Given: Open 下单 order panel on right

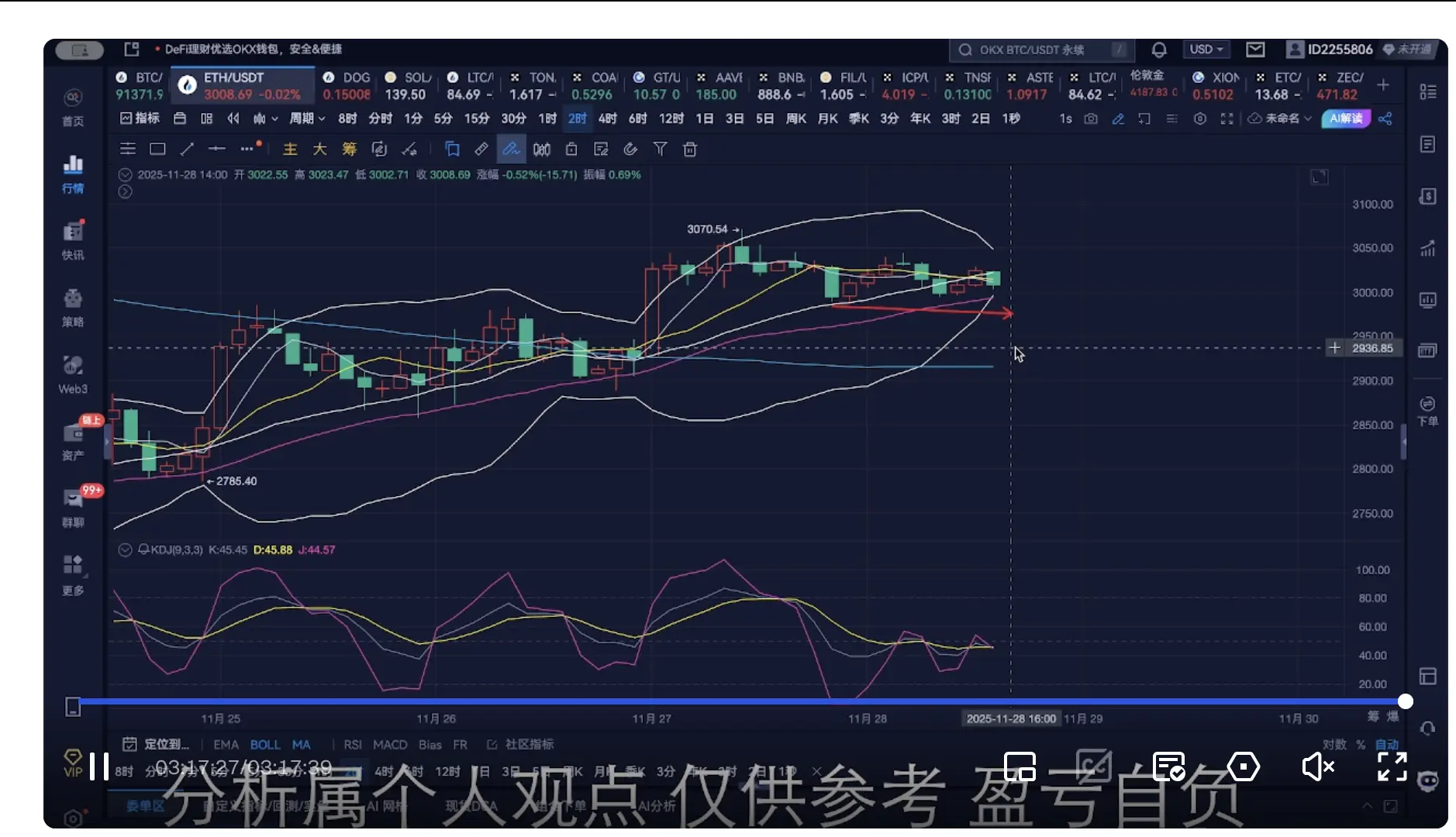Looking at the screenshot, I should [1428, 411].
